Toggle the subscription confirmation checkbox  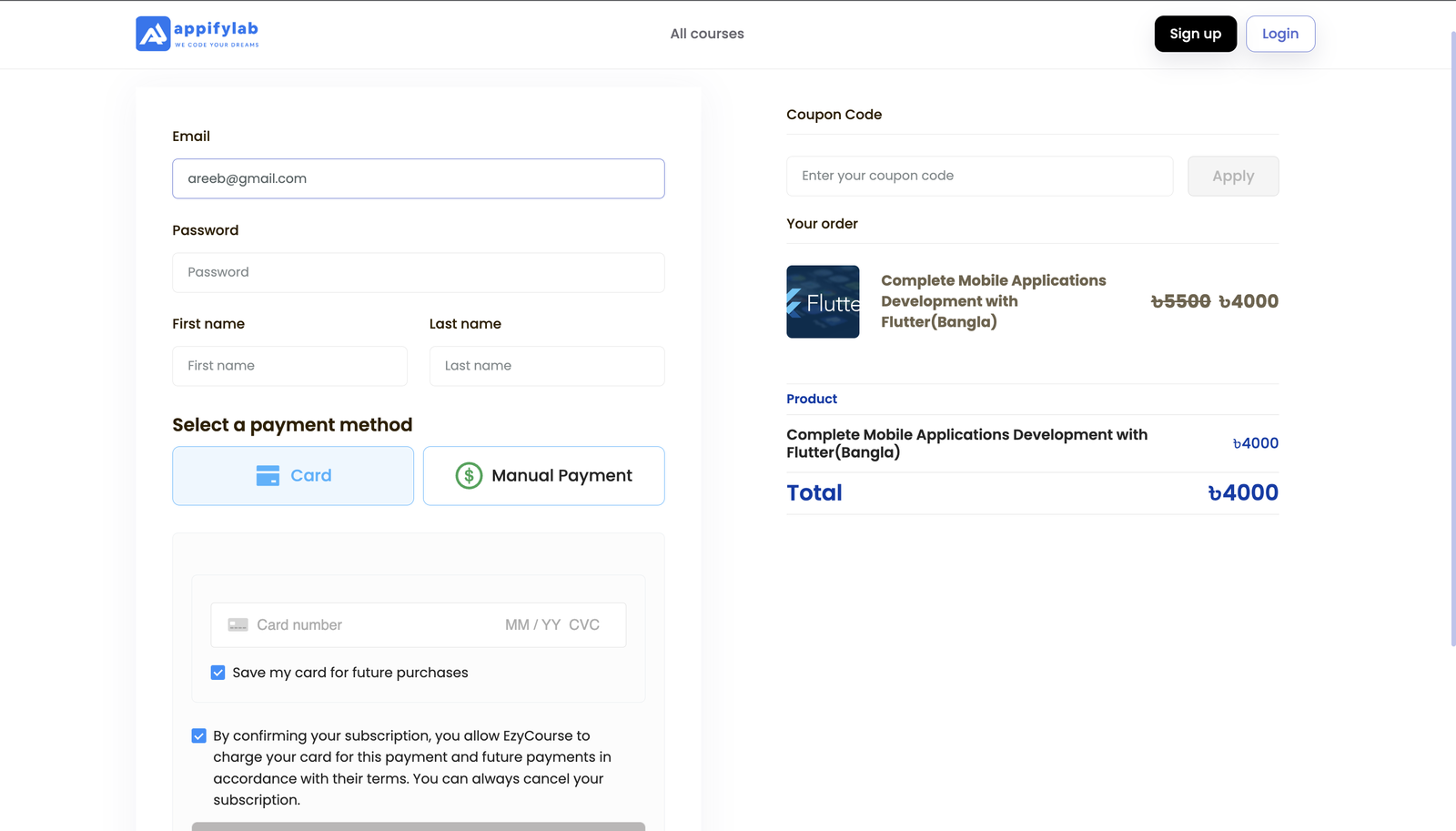click(x=199, y=736)
